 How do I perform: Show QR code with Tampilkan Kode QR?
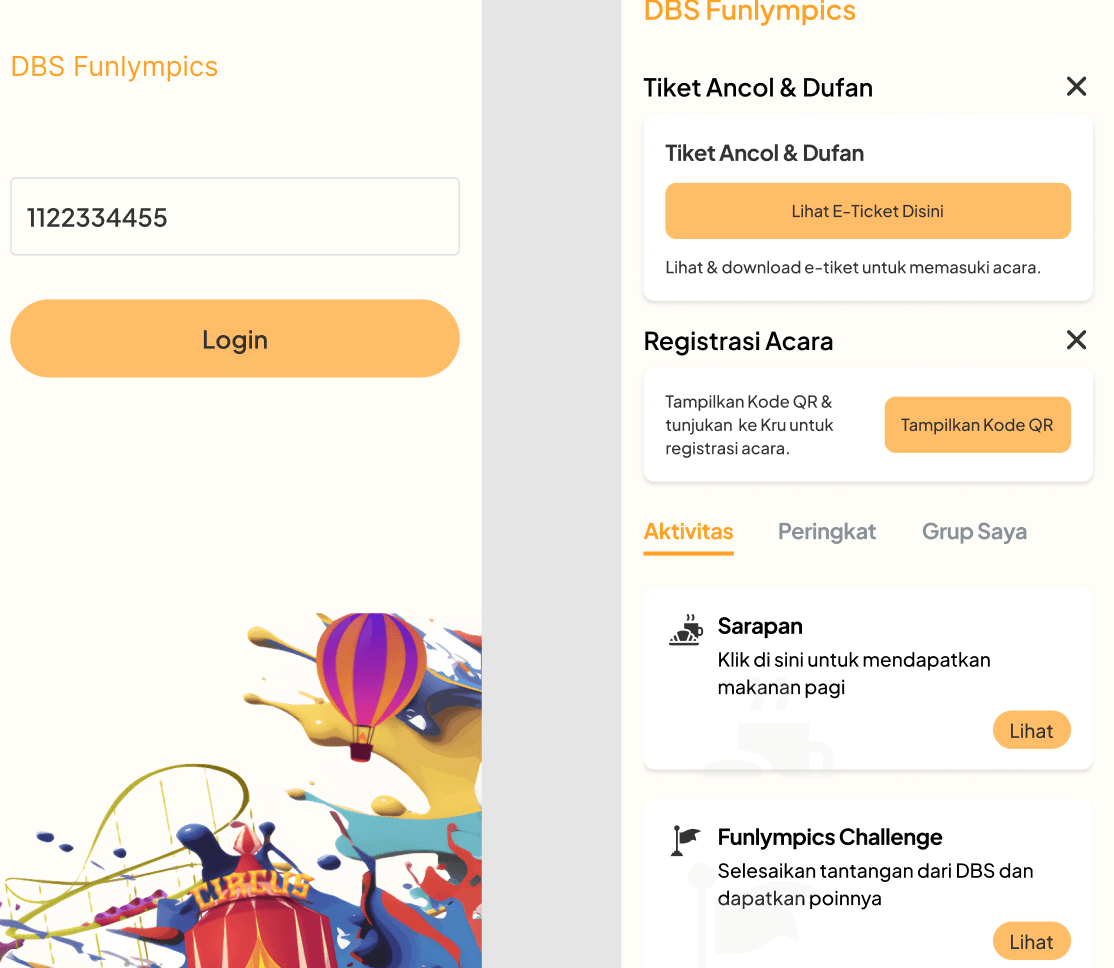pos(977,425)
